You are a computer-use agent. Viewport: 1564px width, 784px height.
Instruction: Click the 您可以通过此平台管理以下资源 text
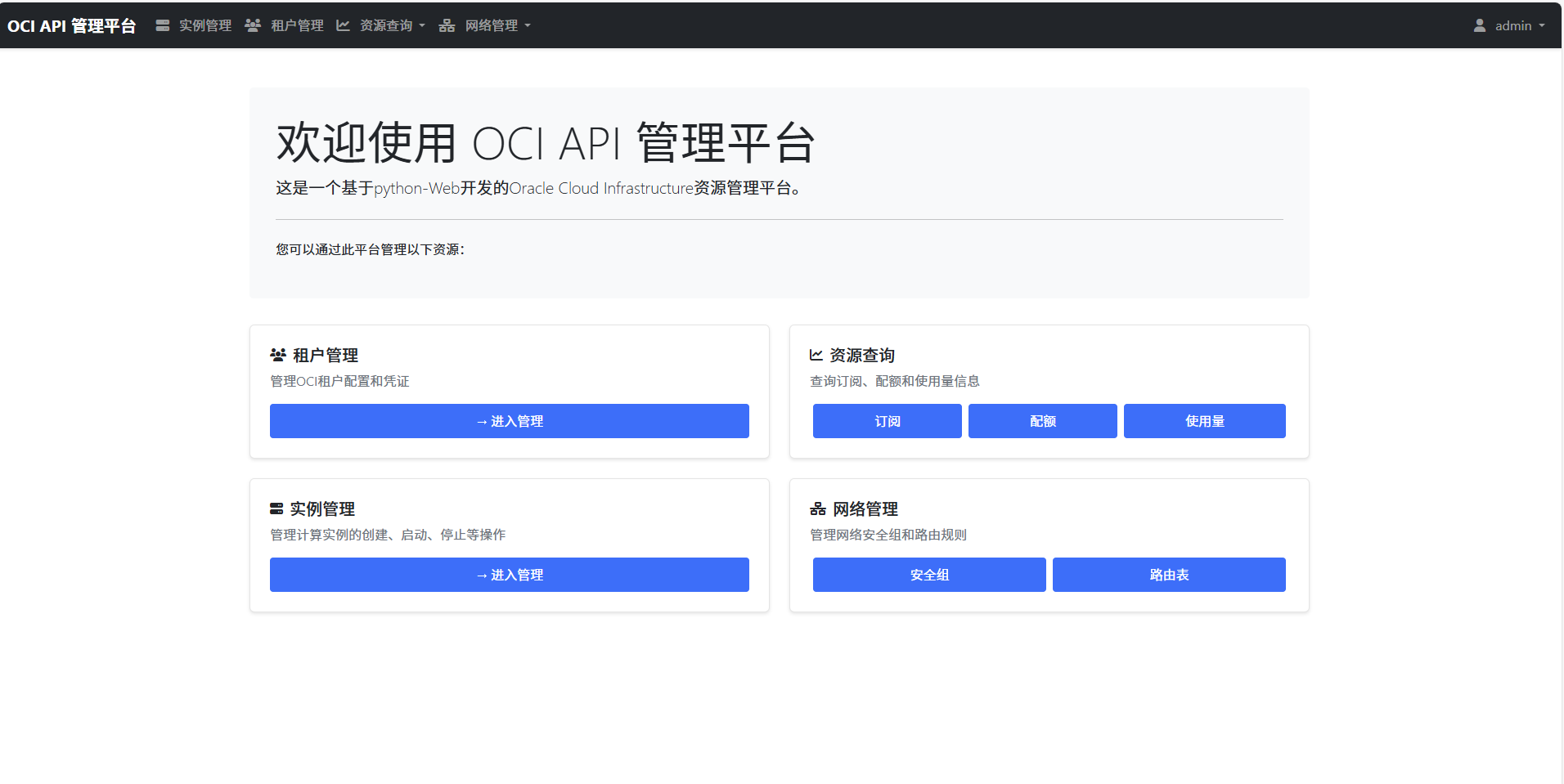(x=371, y=249)
